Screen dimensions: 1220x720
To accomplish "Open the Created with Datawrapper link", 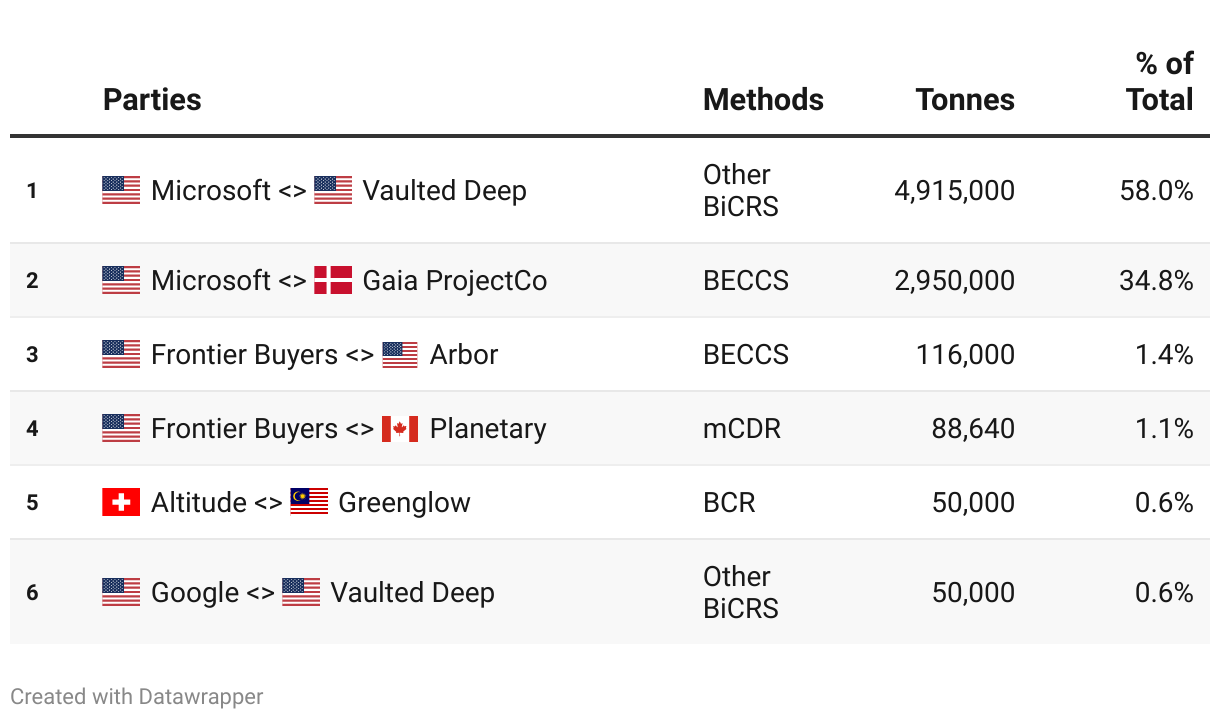I will (137, 696).
